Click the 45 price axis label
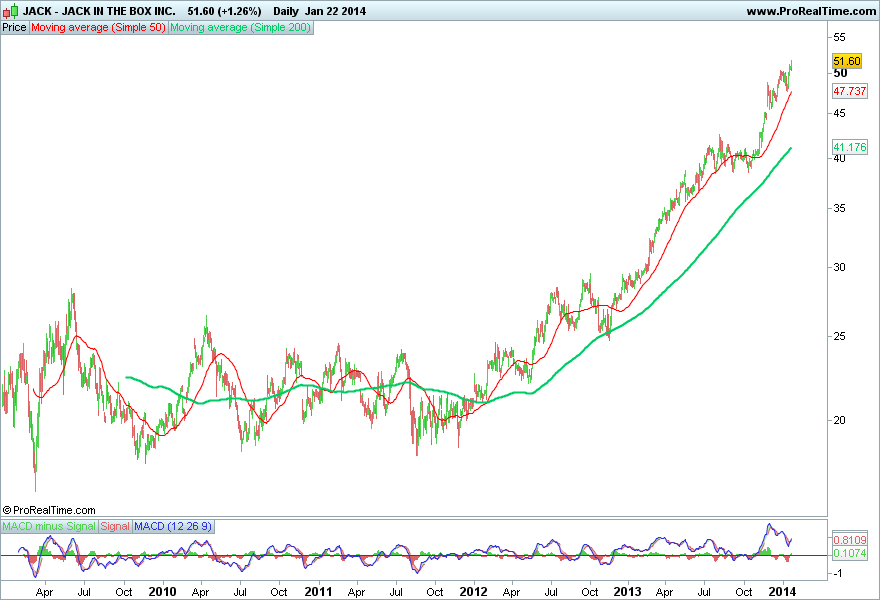880x600 pixels. point(839,113)
